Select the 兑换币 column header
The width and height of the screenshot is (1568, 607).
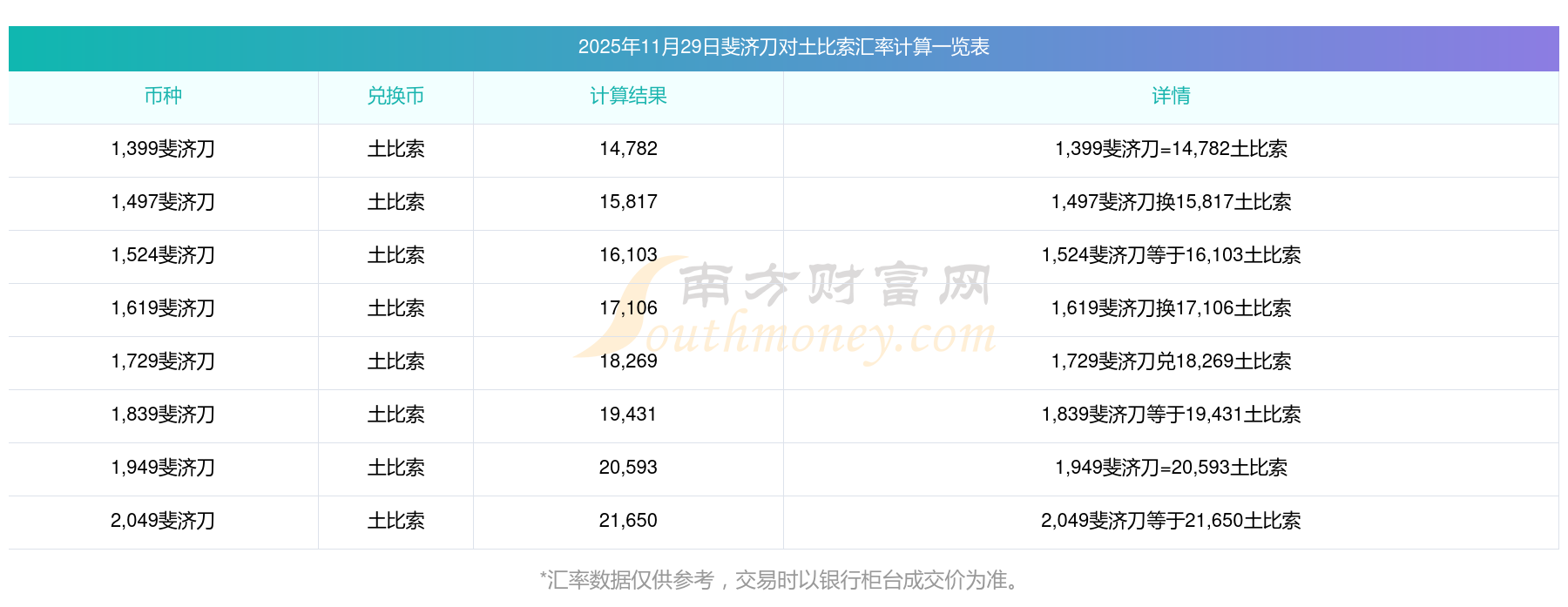[x=395, y=96]
